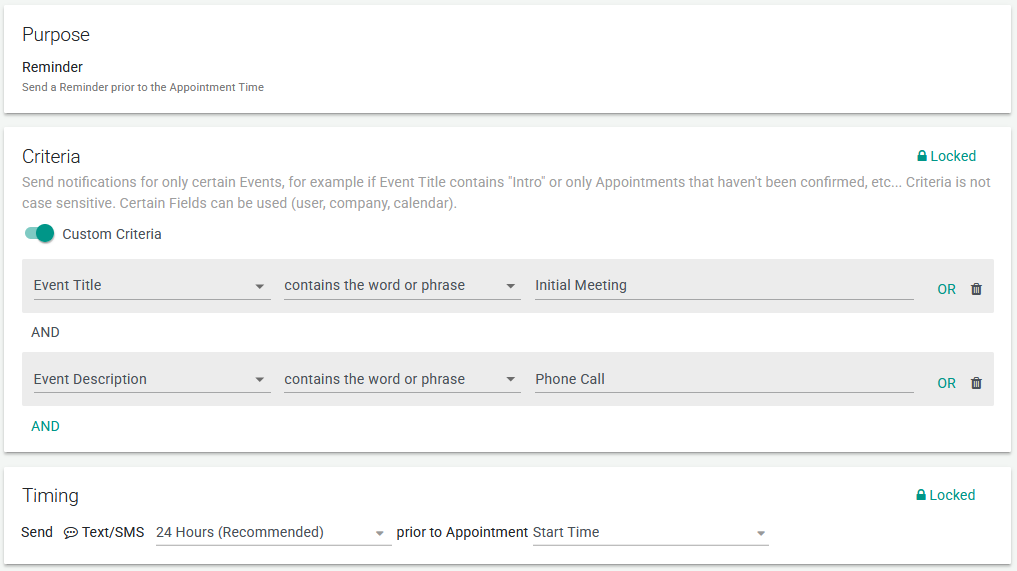Open the 24 Hours (Recommended) timing dropdown
1017x571 pixels.
click(x=271, y=533)
